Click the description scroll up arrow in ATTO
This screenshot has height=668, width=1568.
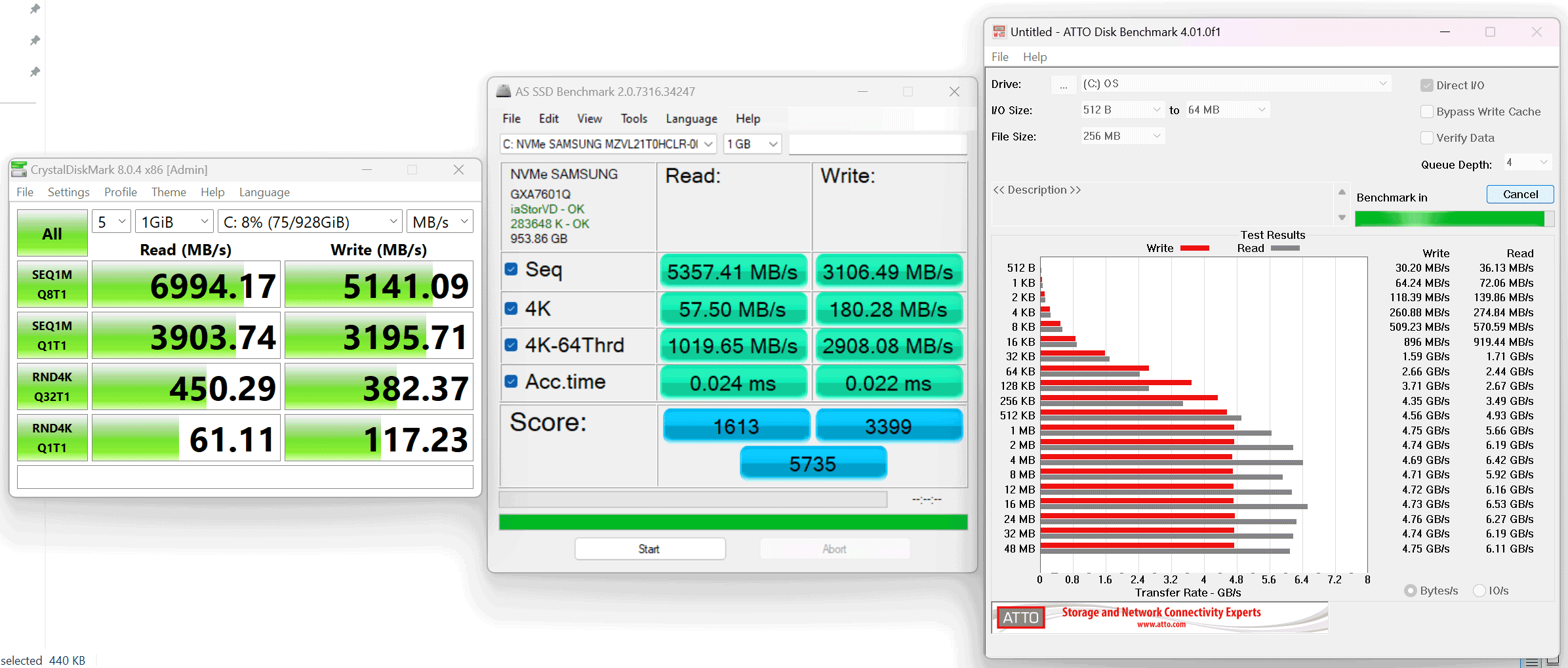1342,192
